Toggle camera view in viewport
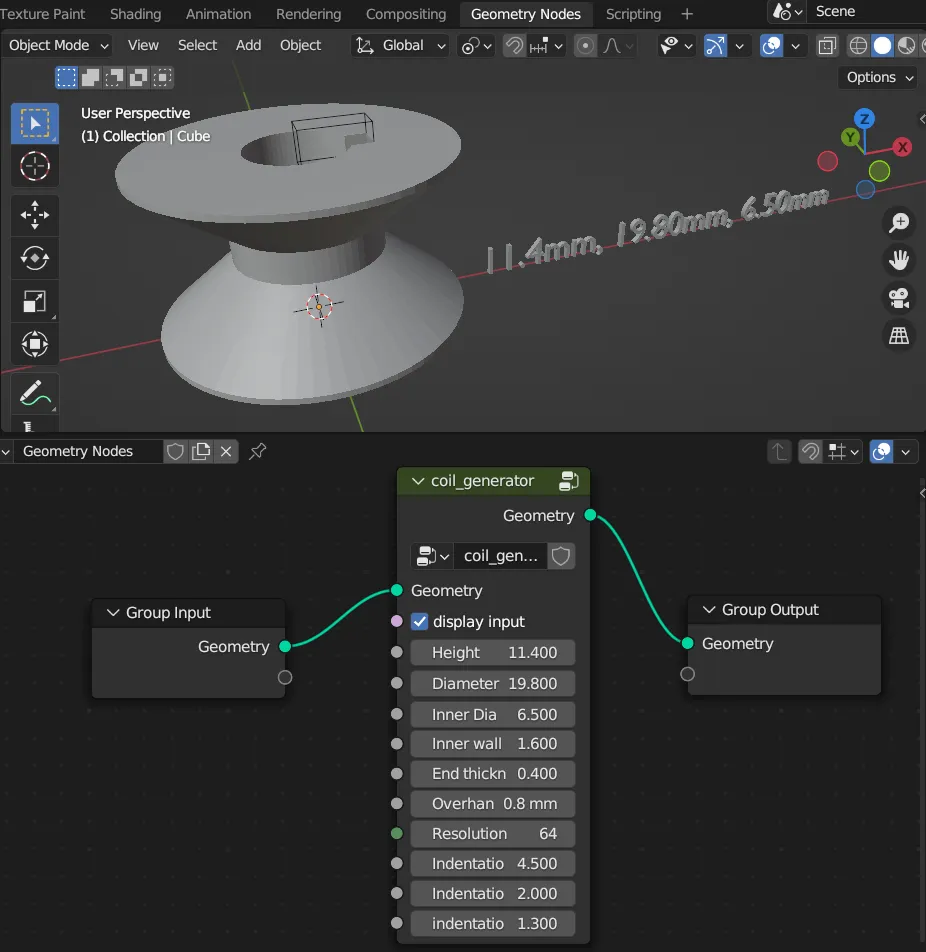The image size is (926, 952). click(x=899, y=298)
